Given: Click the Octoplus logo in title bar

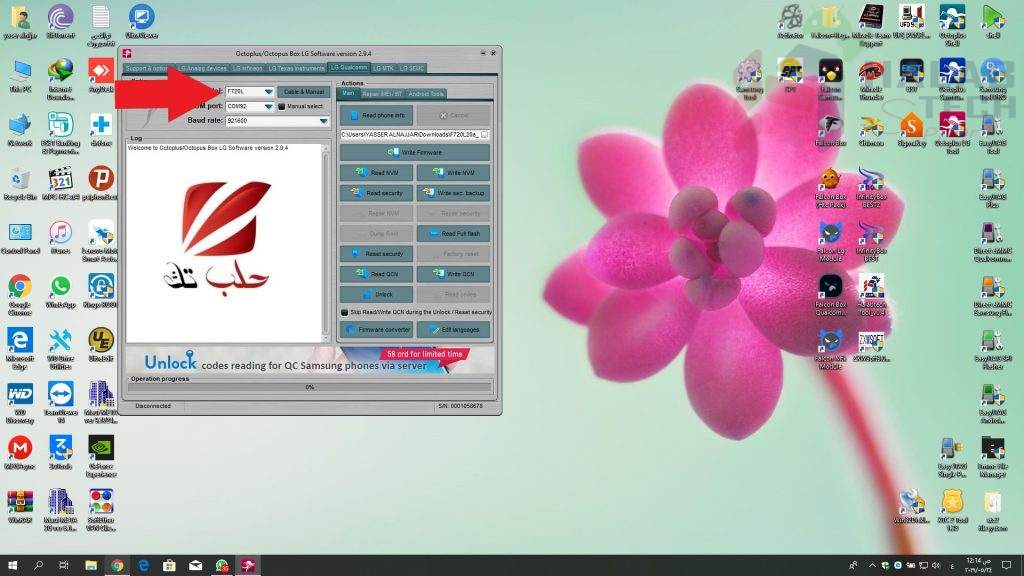Looking at the screenshot, I should pyautogui.click(x=127, y=54).
